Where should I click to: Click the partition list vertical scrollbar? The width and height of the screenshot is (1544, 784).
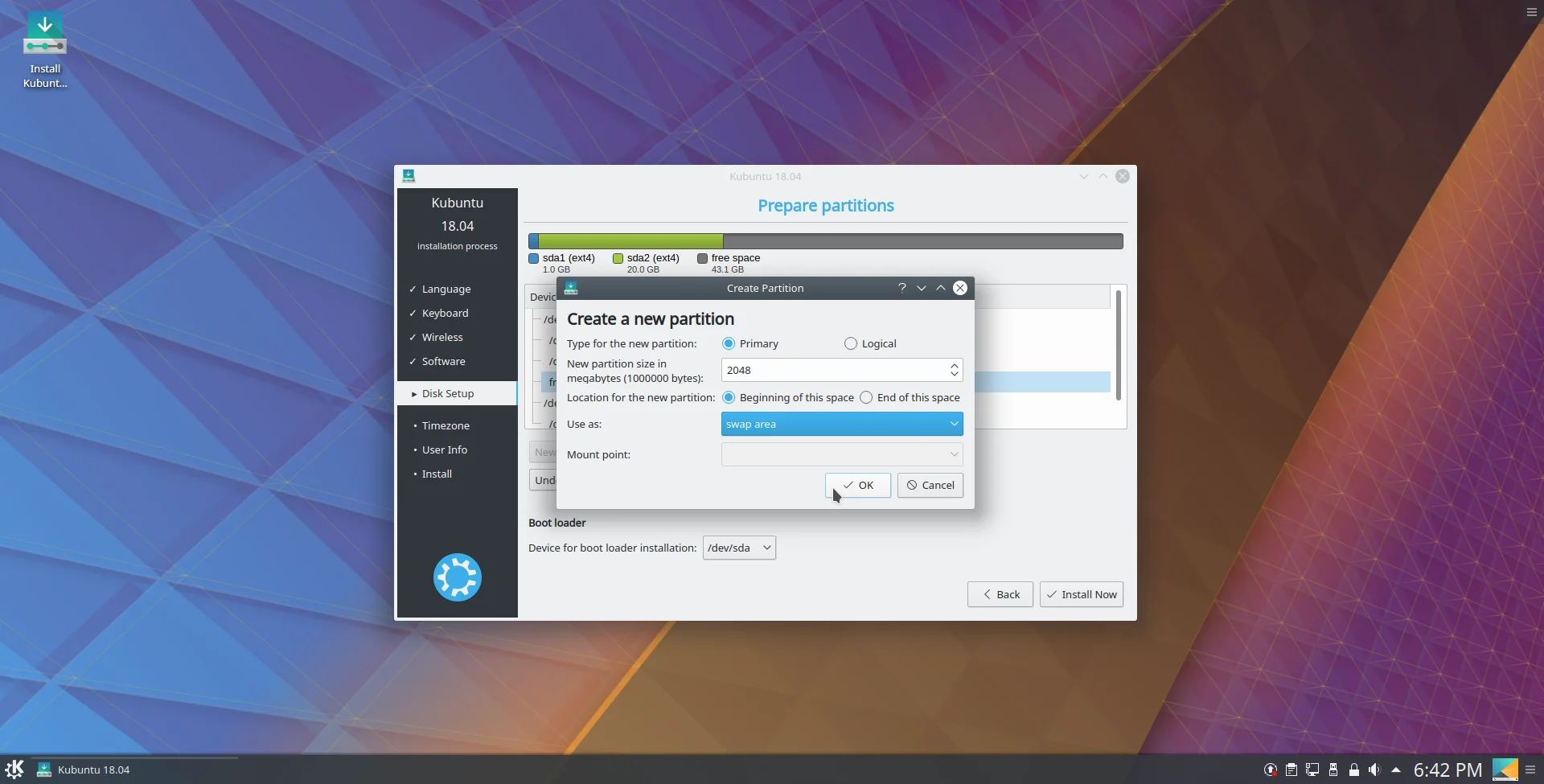pos(1118,345)
